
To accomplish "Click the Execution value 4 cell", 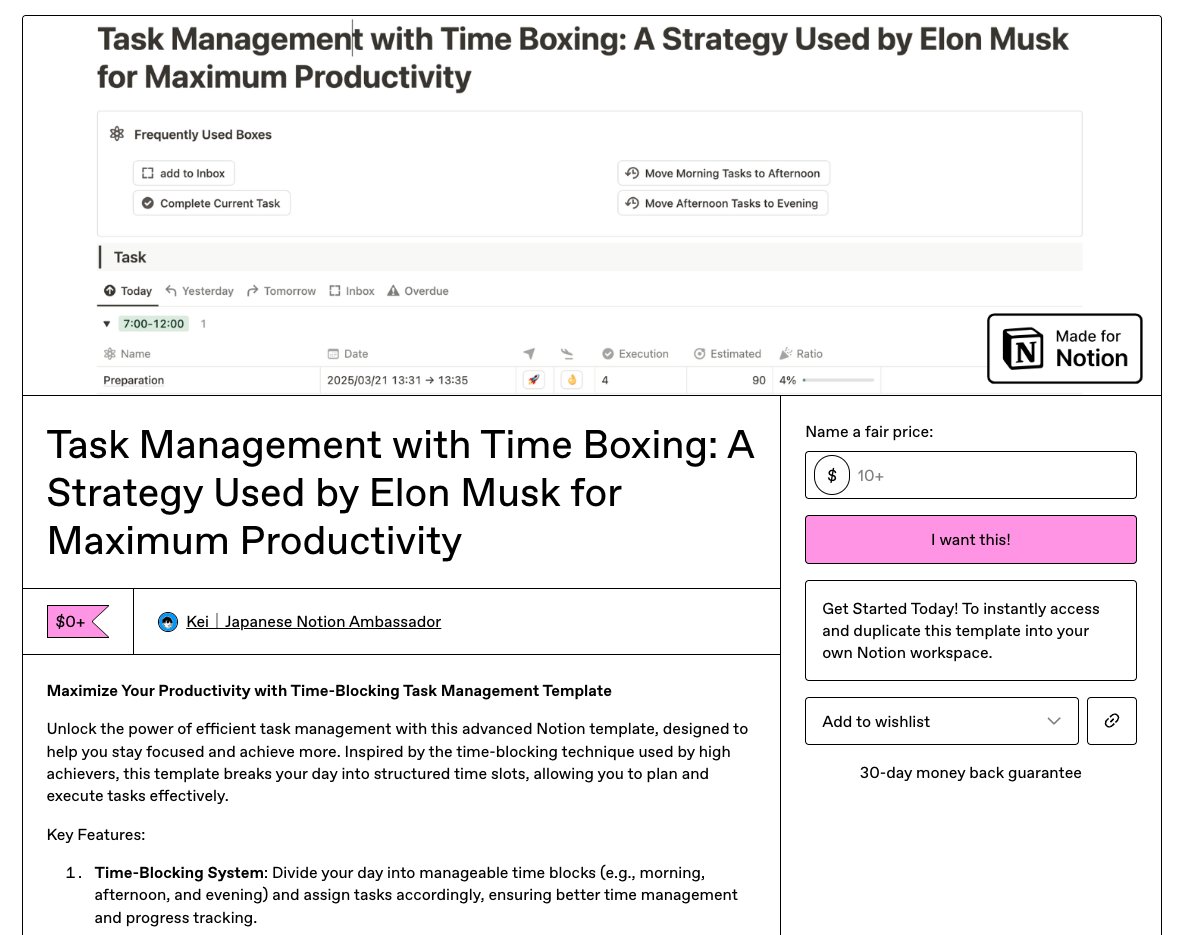I will 640,380.
